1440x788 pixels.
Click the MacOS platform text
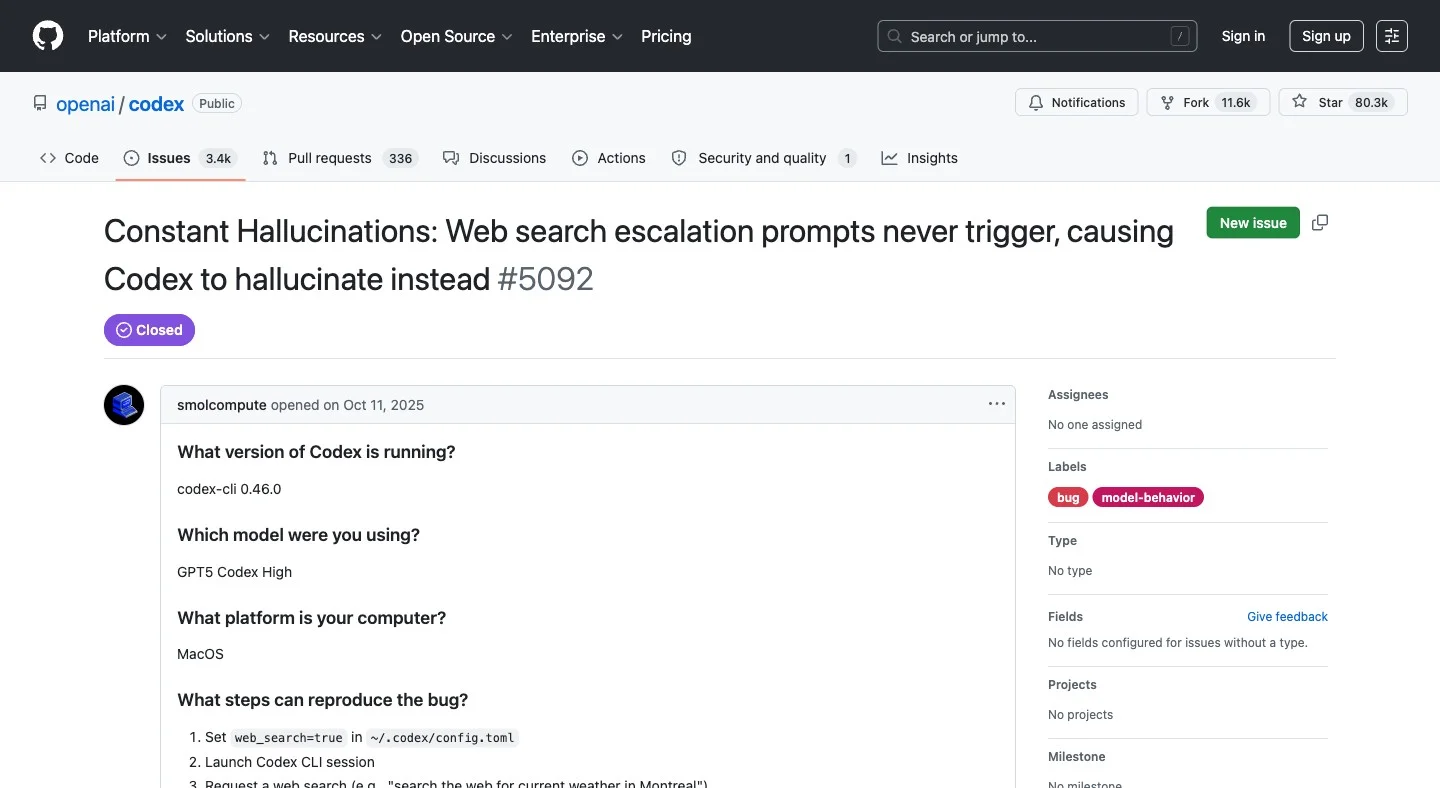click(x=200, y=654)
